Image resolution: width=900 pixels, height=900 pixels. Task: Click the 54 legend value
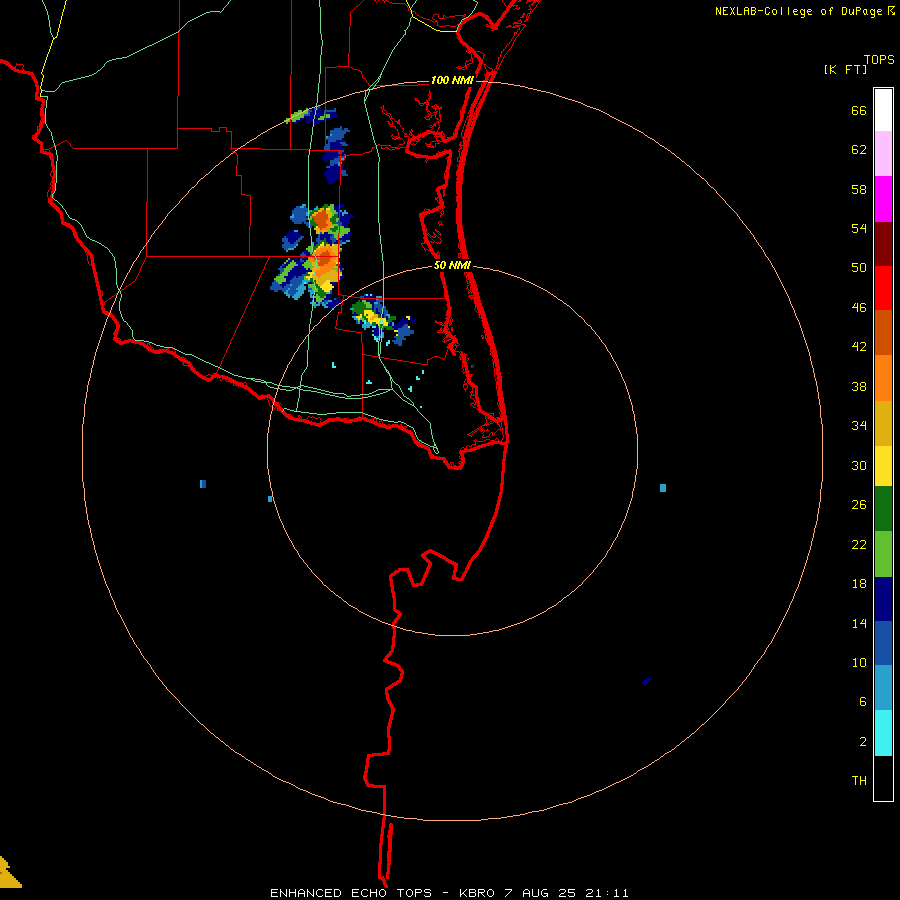click(859, 228)
